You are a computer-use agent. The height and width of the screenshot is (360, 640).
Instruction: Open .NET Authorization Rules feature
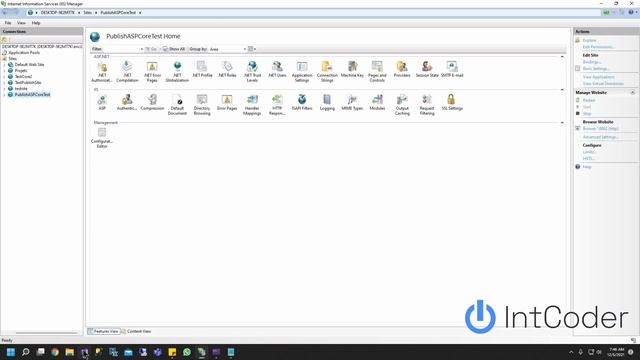102,71
